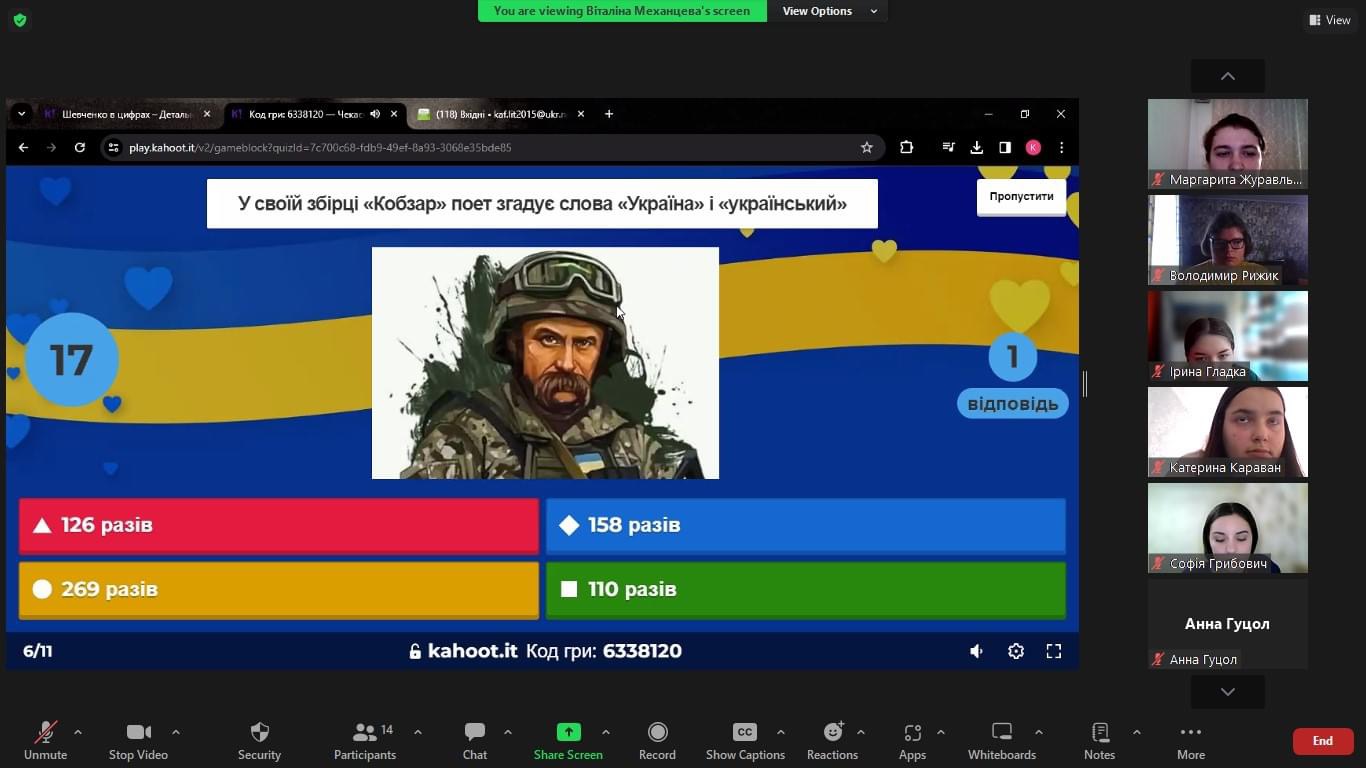Choose red answer 126 разів
Screen dimensions: 1366x768
pyautogui.click(x=279, y=525)
